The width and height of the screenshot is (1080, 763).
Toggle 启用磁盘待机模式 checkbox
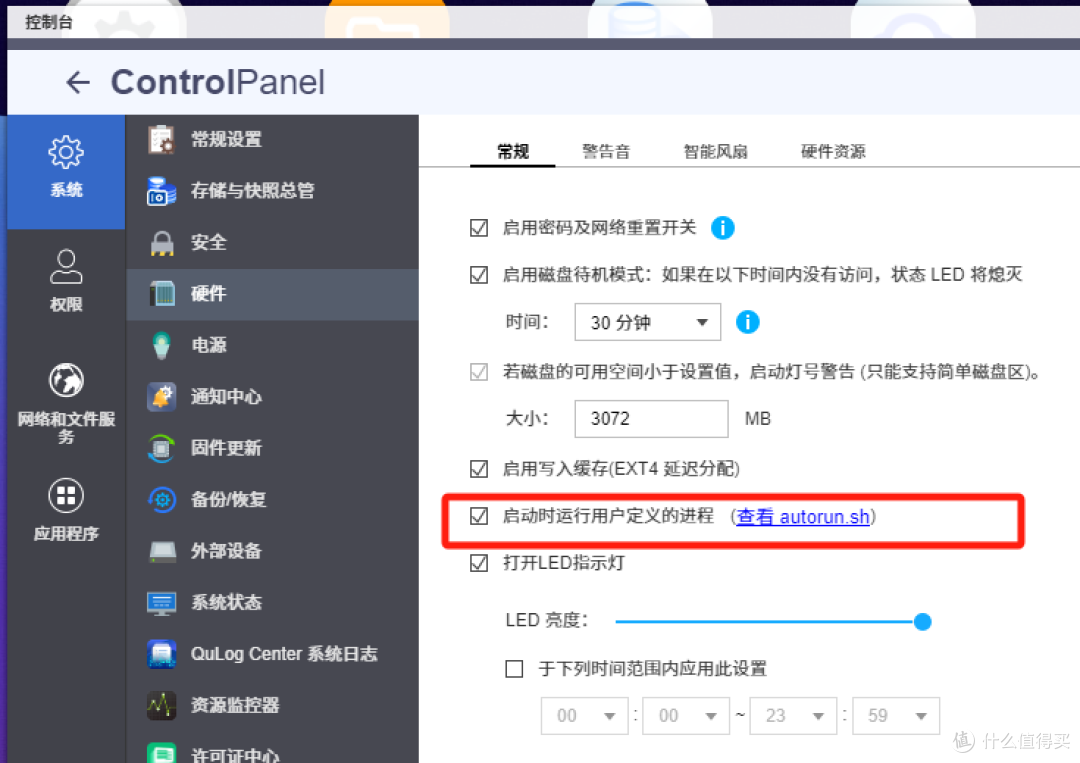479,275
